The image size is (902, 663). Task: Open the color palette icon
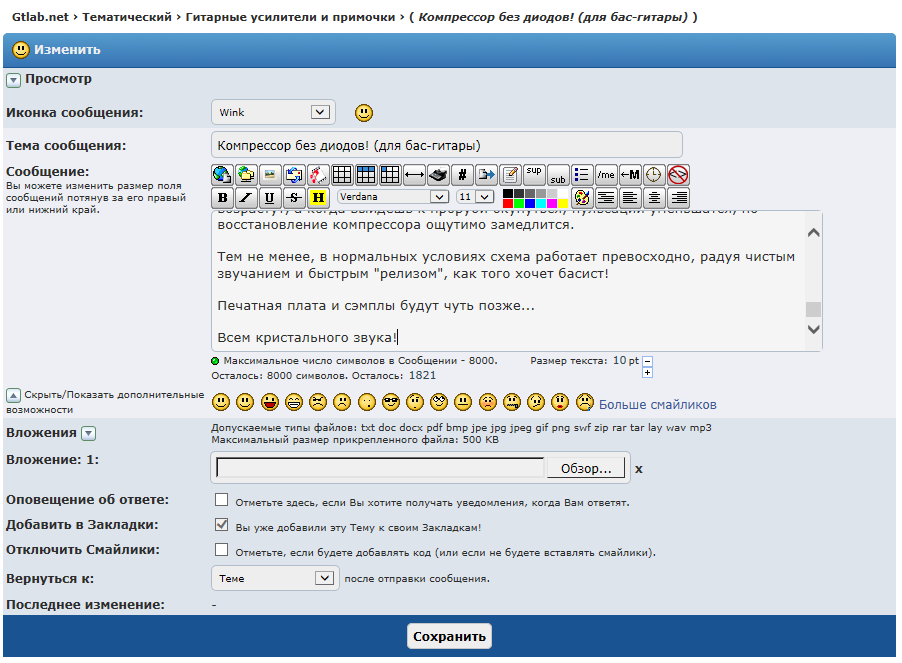pos(582,197)
